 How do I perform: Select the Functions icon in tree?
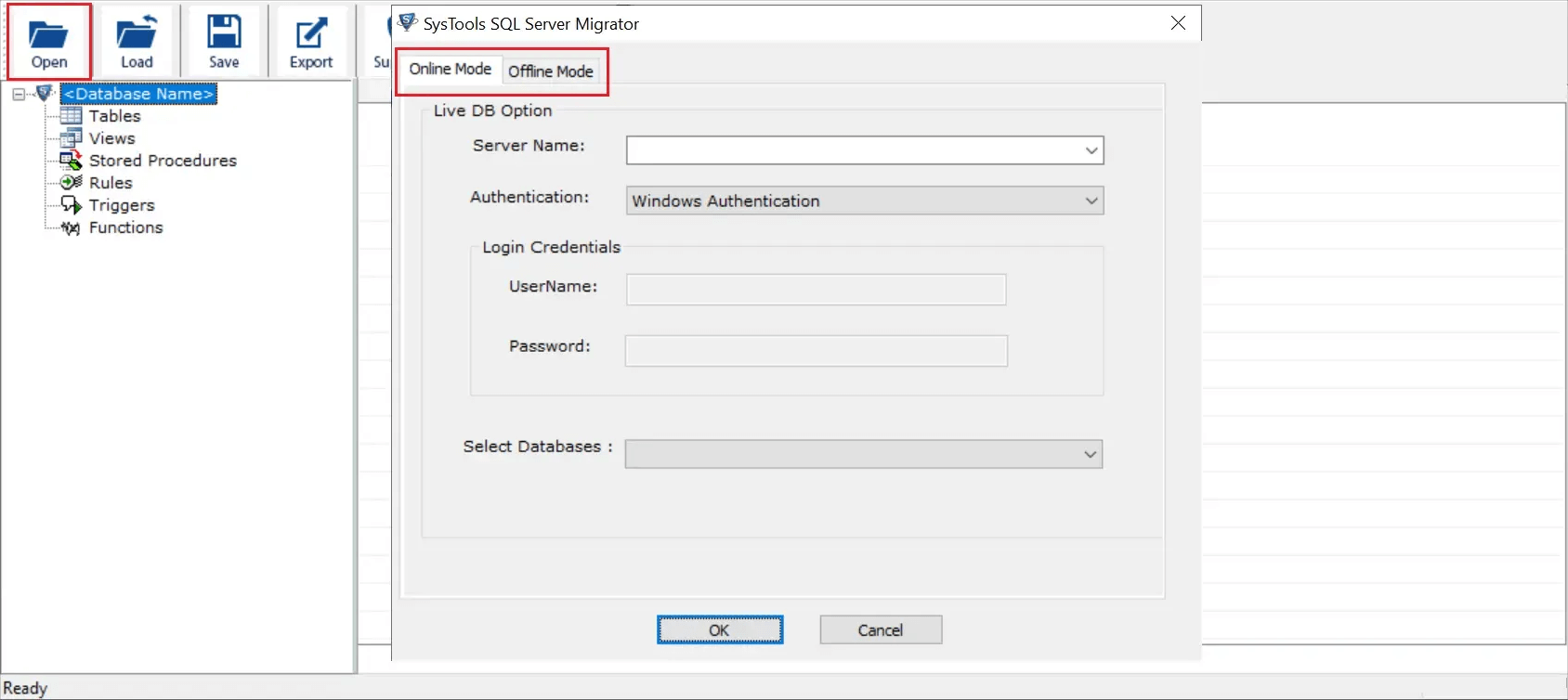pos(71,227)
